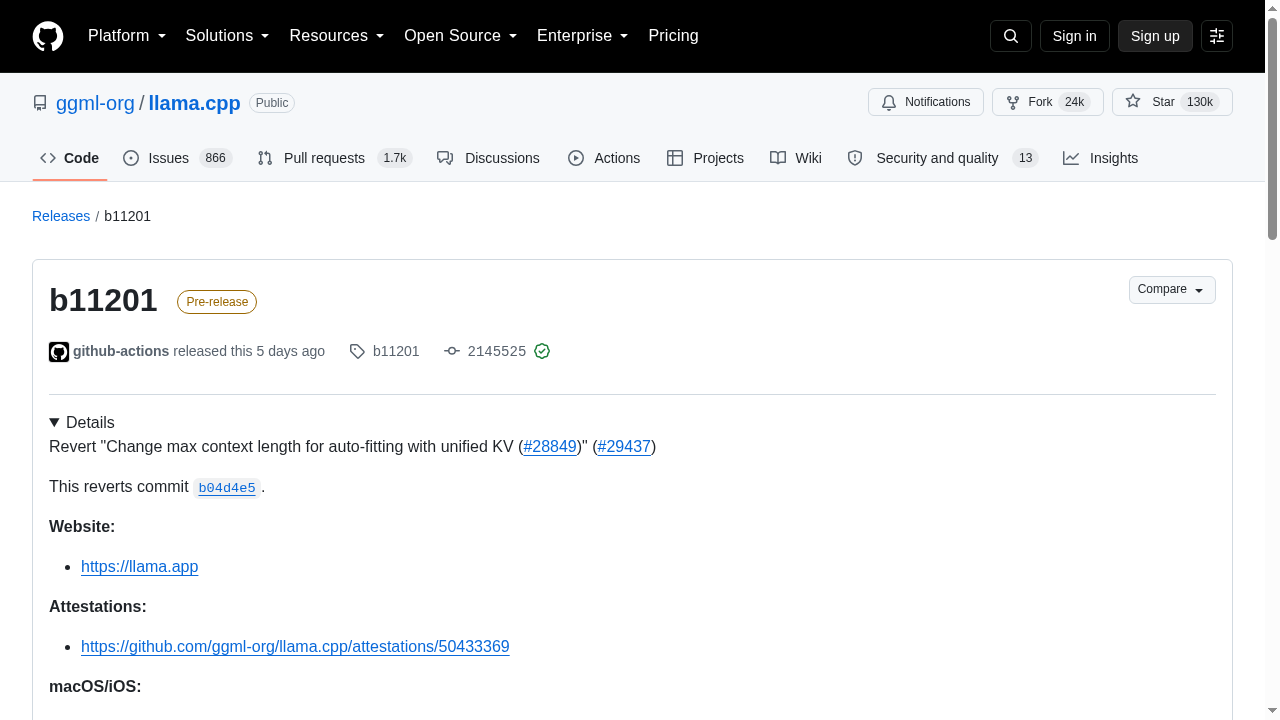
Task: Click the github-actions avatar
Action: tap(59, 352)
